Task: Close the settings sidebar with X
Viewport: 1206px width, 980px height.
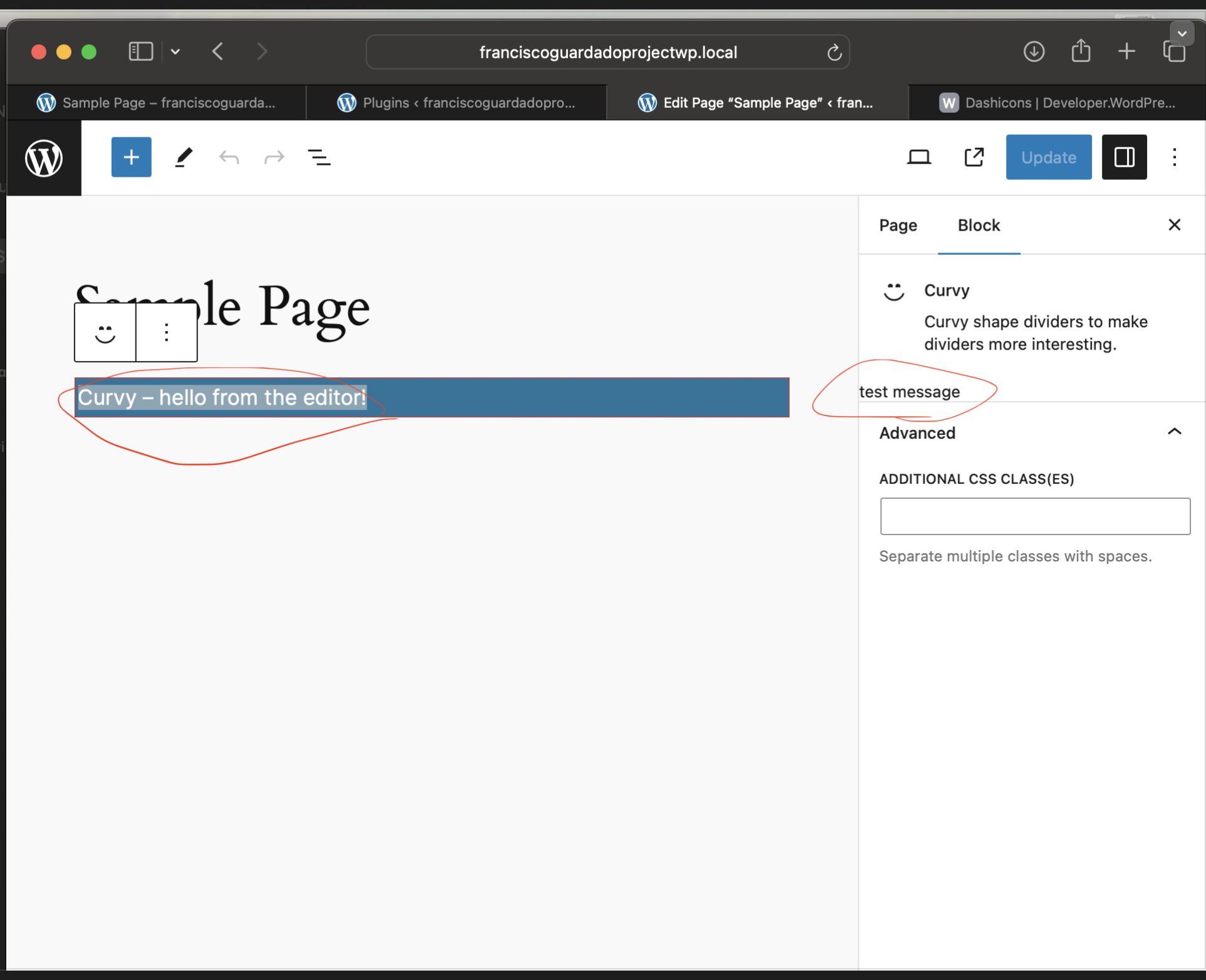Action: click(x=1175, y=225)
